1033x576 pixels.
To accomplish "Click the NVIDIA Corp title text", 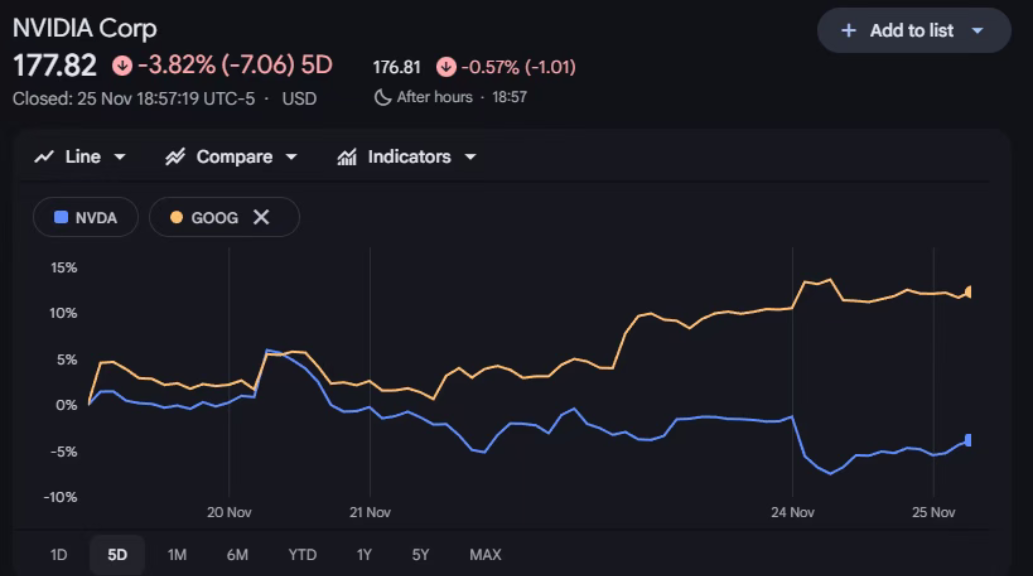I will coord(84,28).
